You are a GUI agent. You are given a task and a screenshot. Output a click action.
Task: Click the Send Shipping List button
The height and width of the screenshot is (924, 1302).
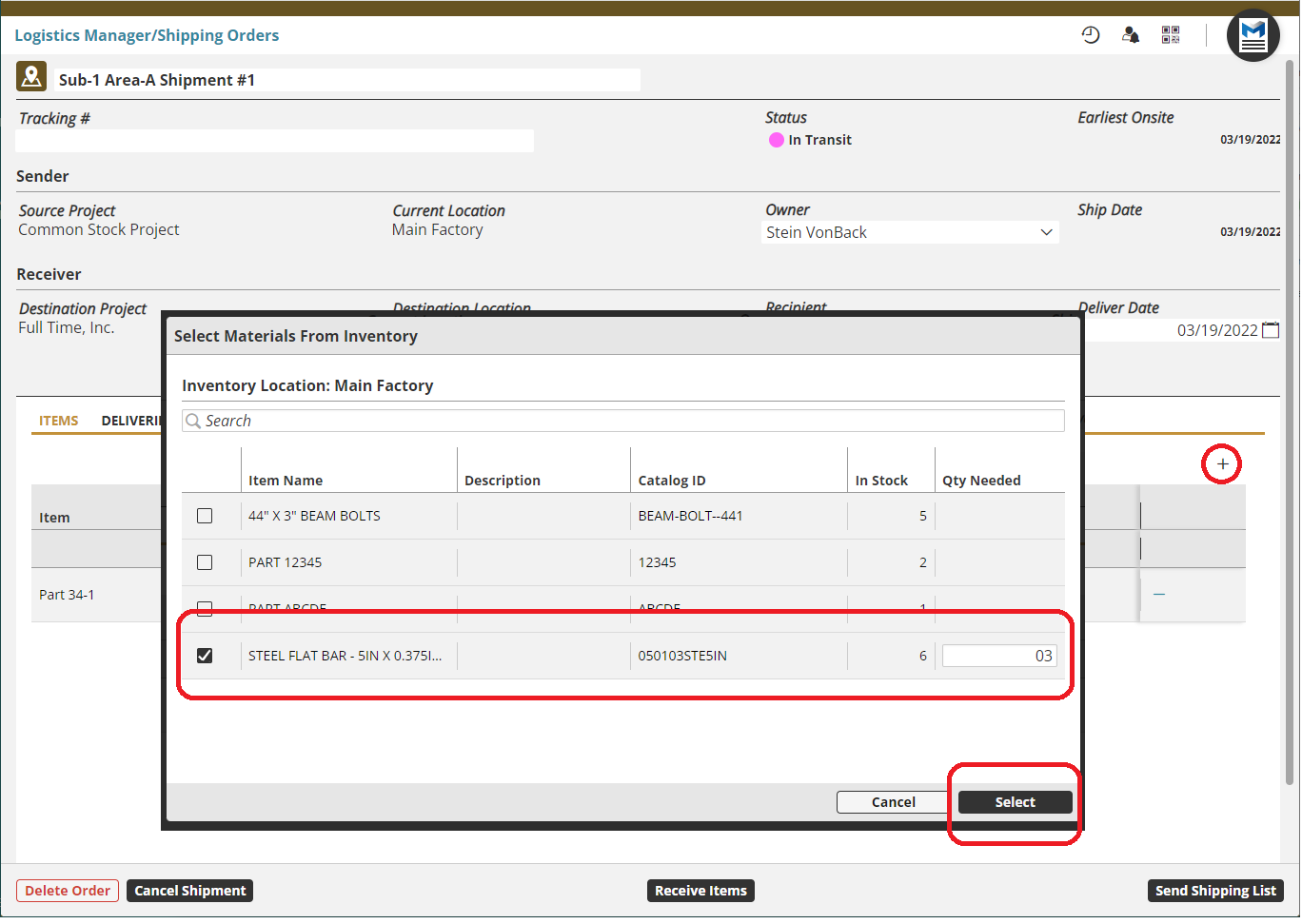click(1215, 891)
